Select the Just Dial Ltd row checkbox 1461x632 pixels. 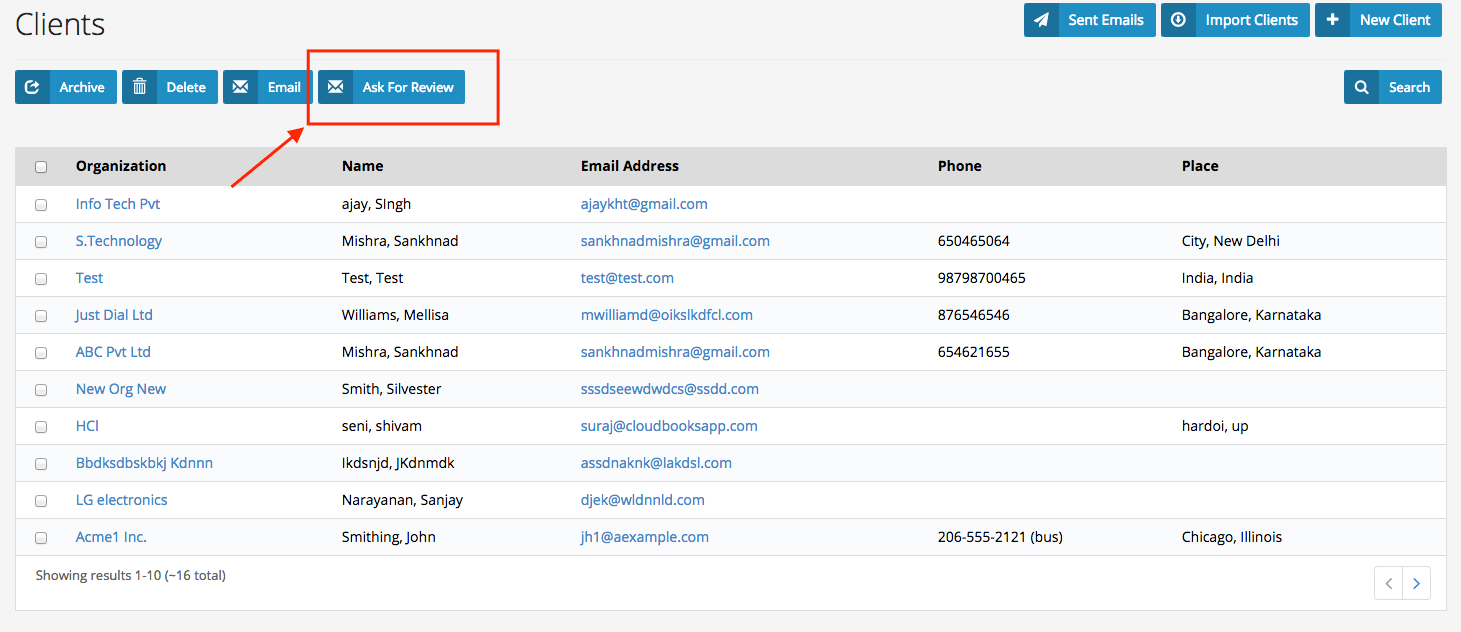(41, 316)
